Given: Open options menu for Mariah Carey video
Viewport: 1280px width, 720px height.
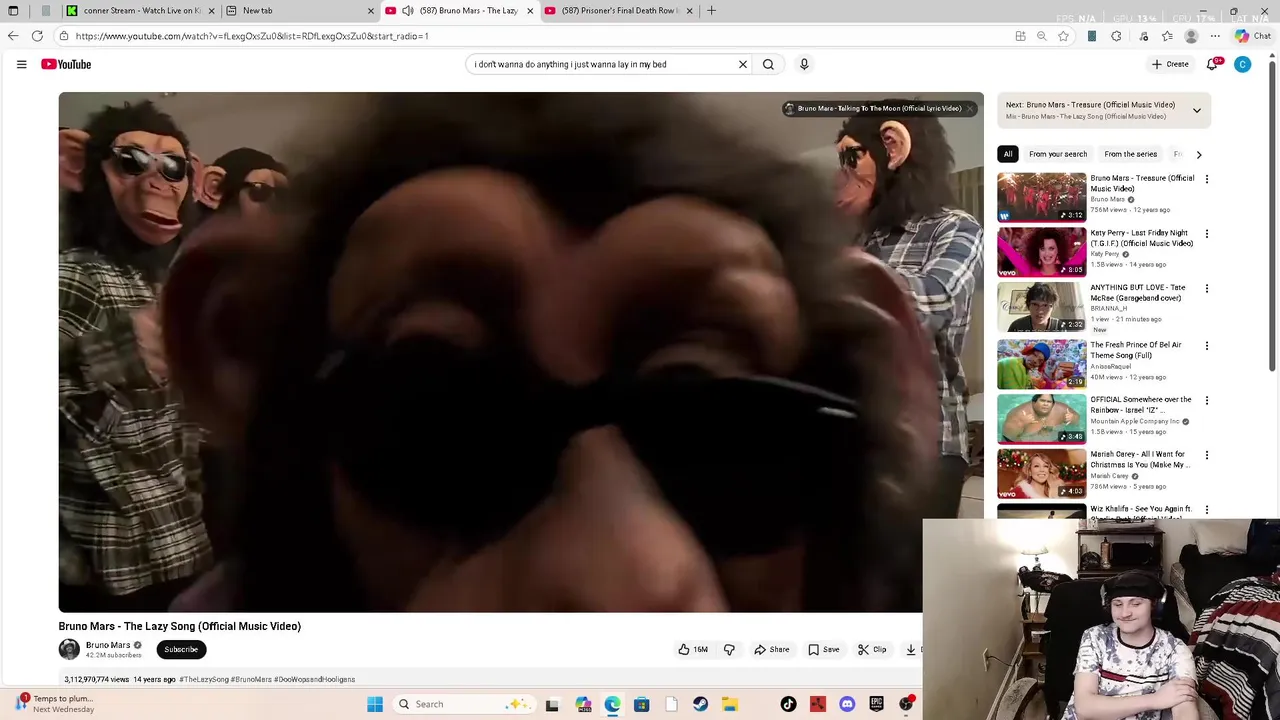Looking at the screenshot, I should [x=1206, y=456].
